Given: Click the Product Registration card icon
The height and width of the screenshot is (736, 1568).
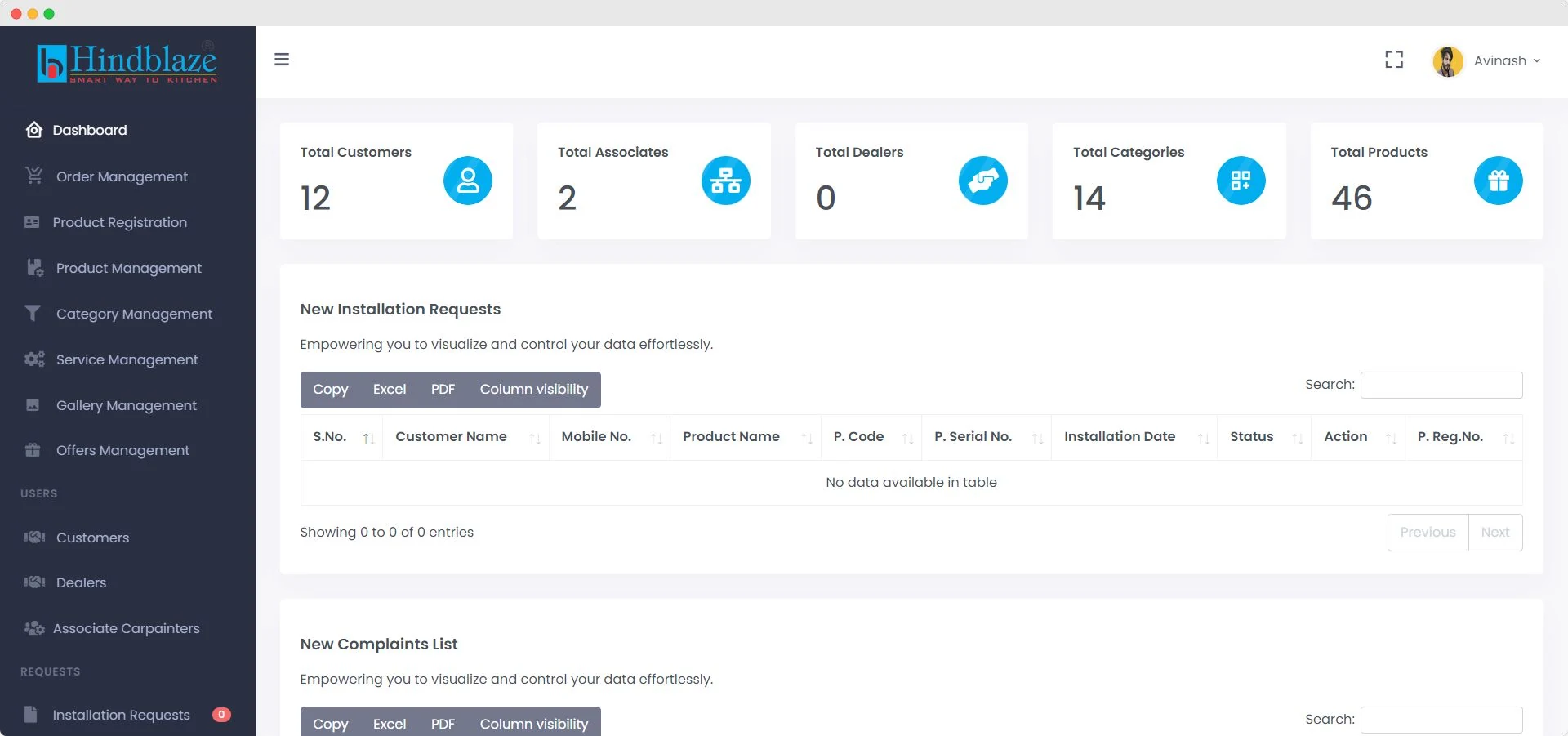Looking at the screenshot, I should pos(33,222).
